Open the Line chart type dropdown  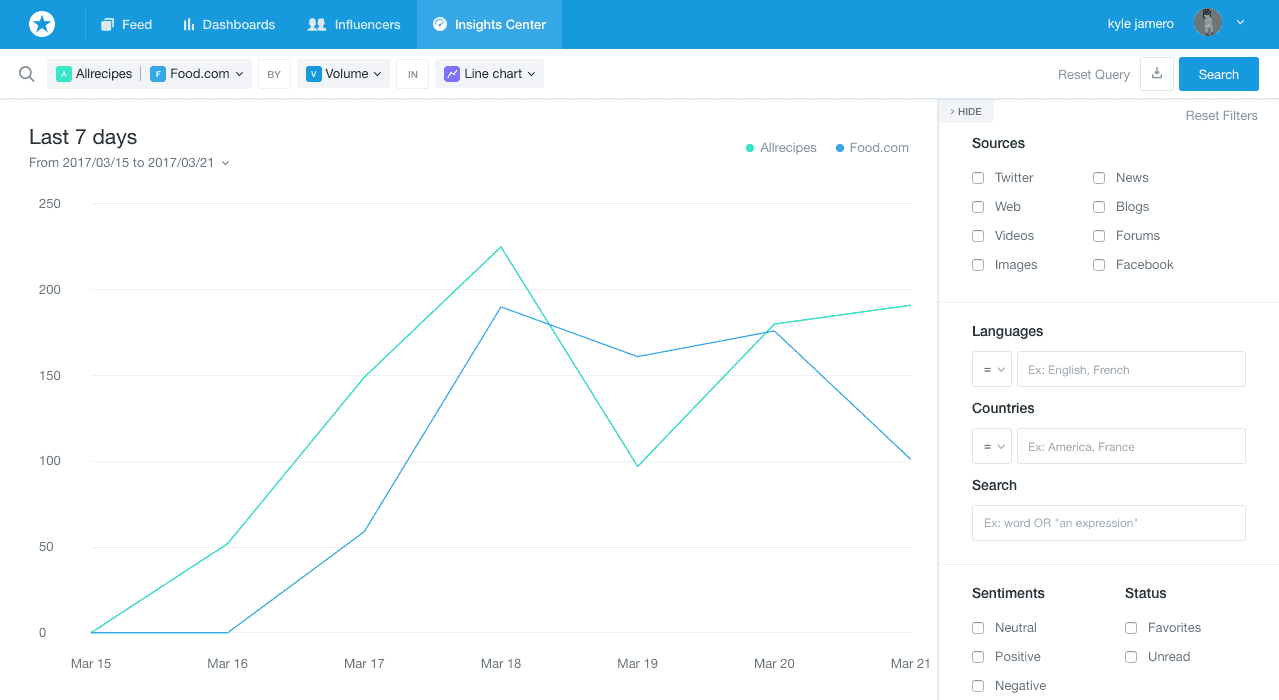coord(489,74)
